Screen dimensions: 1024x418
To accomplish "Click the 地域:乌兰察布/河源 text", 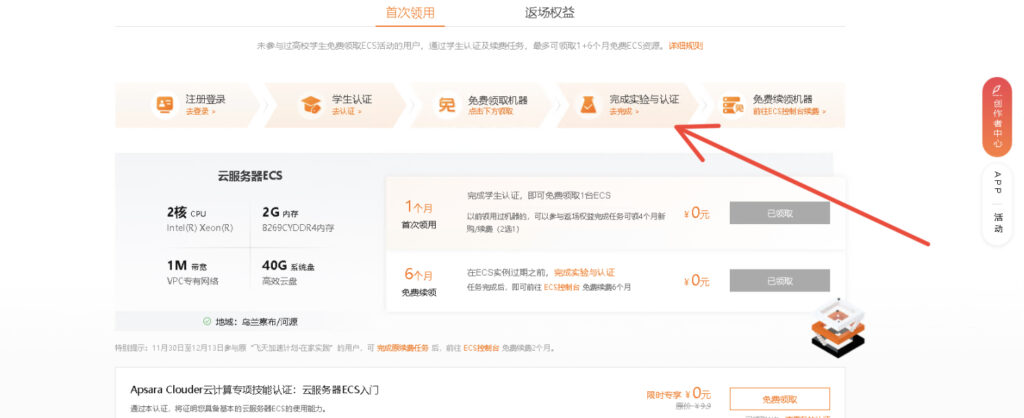I will [x=257, y=321].
